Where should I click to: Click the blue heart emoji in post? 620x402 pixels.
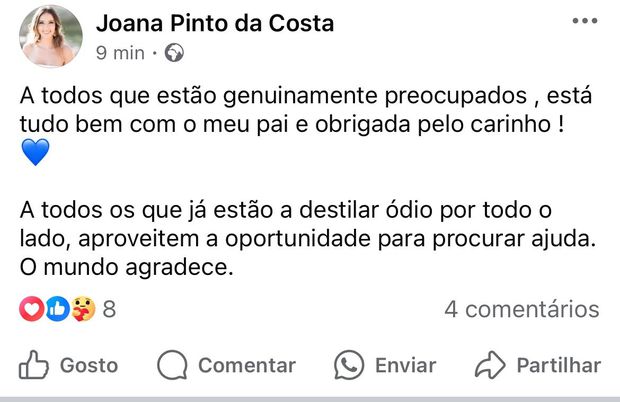[x=35, y=154]
